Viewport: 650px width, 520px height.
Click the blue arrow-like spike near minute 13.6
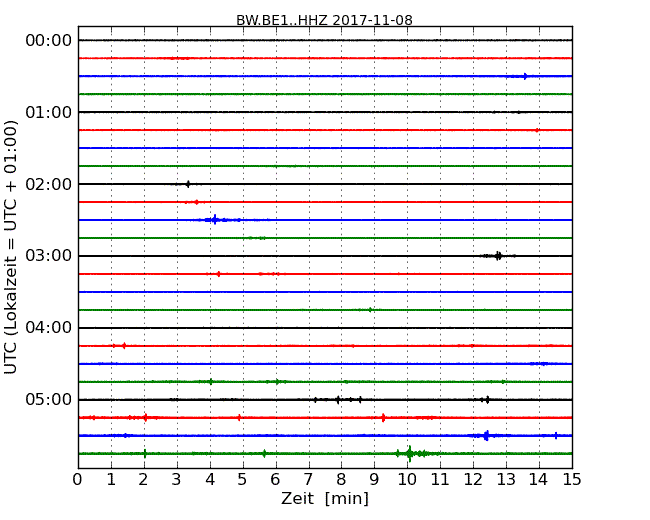(525, 76)
